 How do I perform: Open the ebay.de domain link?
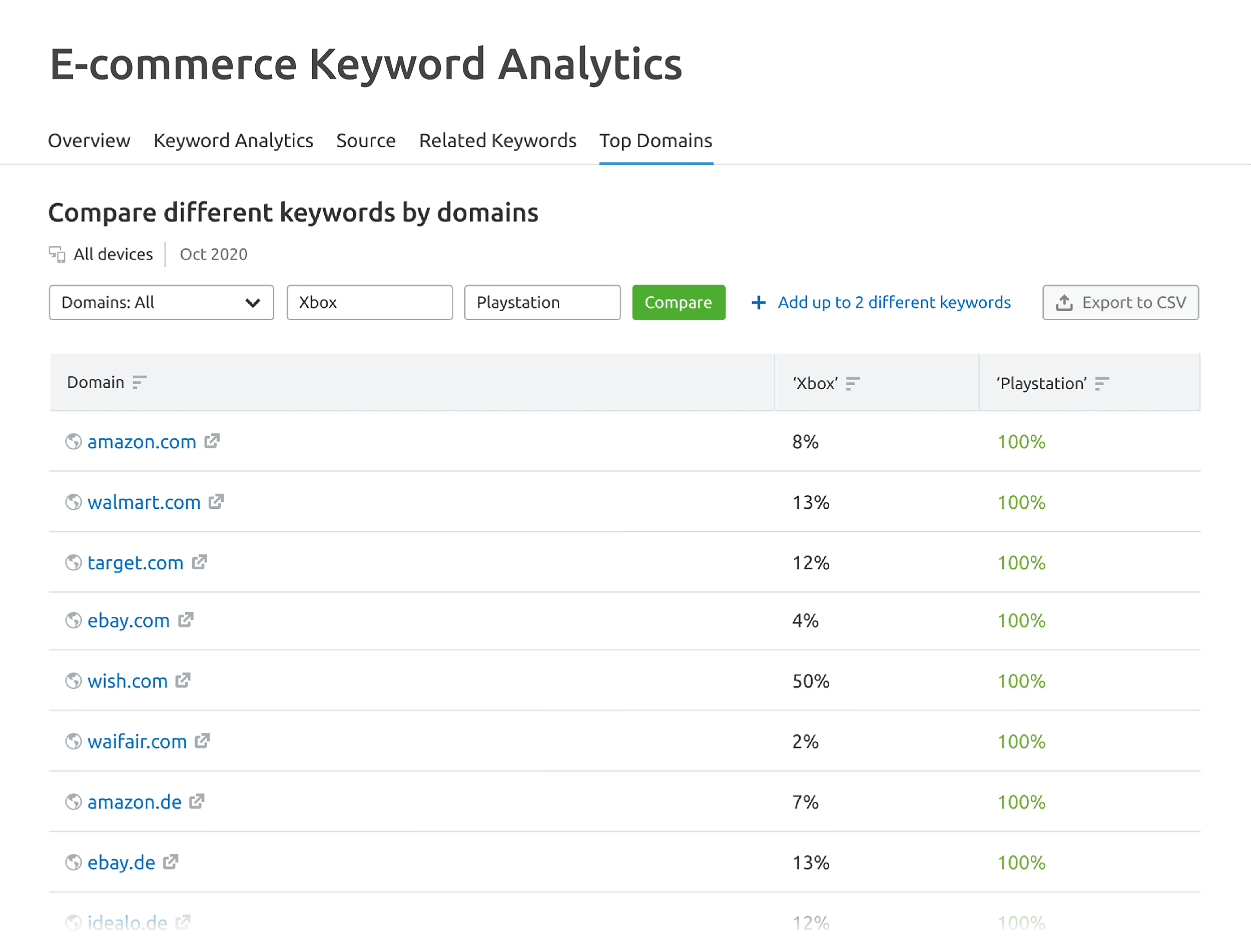[x=121, y=862]
